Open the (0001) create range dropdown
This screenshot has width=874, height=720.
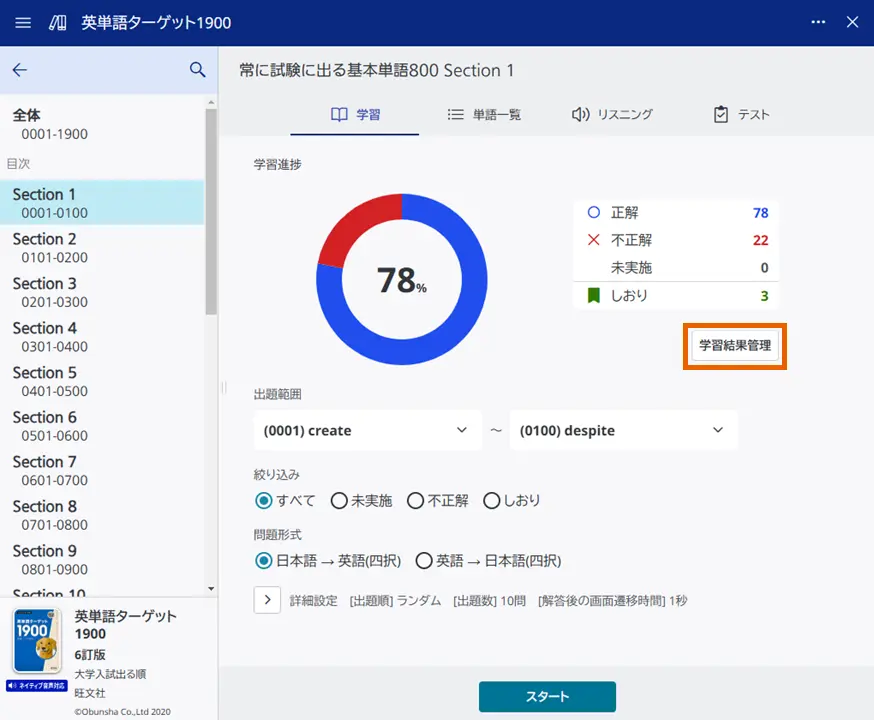point(367,430)
